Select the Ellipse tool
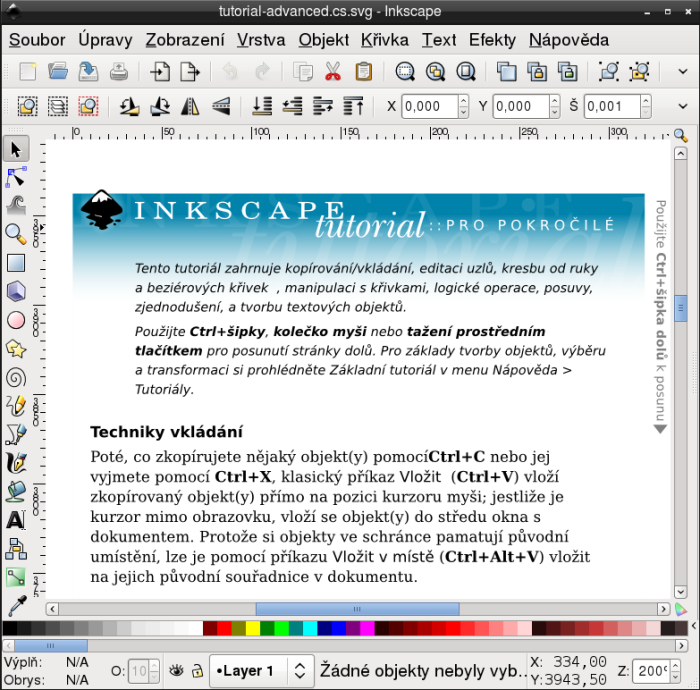The height and width of the screenshot is (690, 700). [16, 320]
